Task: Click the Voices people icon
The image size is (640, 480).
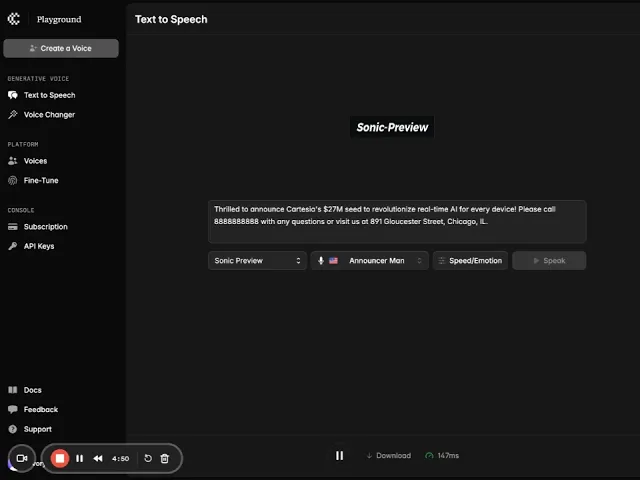Action: [x=13, y=161]
